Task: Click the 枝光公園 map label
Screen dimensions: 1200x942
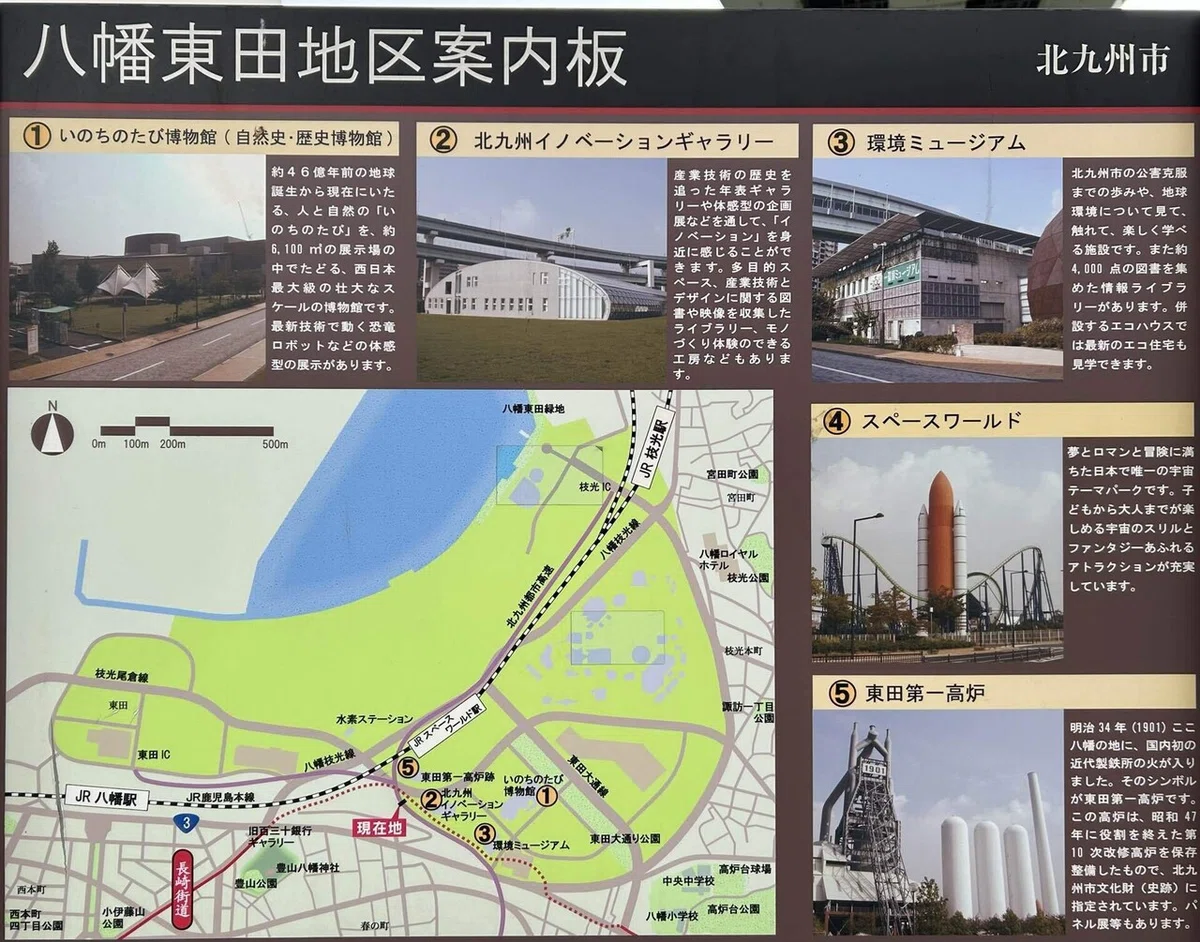Action: (748, 577)
